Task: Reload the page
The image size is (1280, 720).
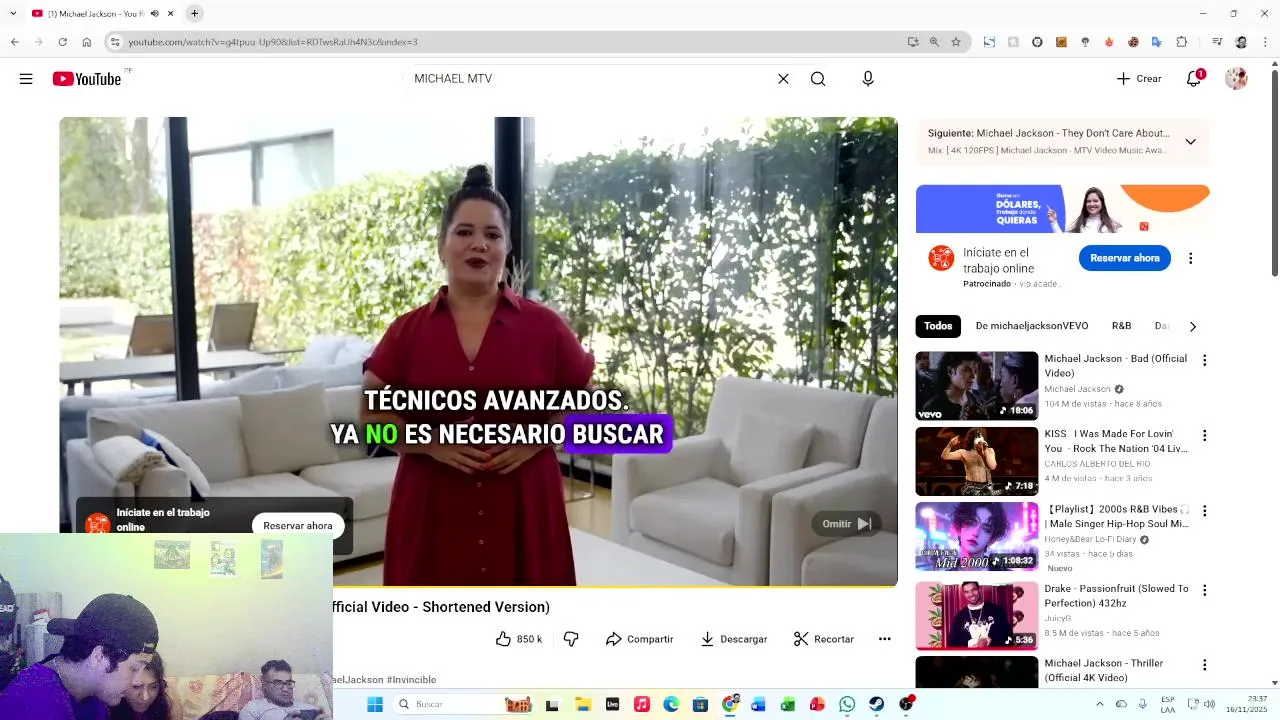Action: 62,42
